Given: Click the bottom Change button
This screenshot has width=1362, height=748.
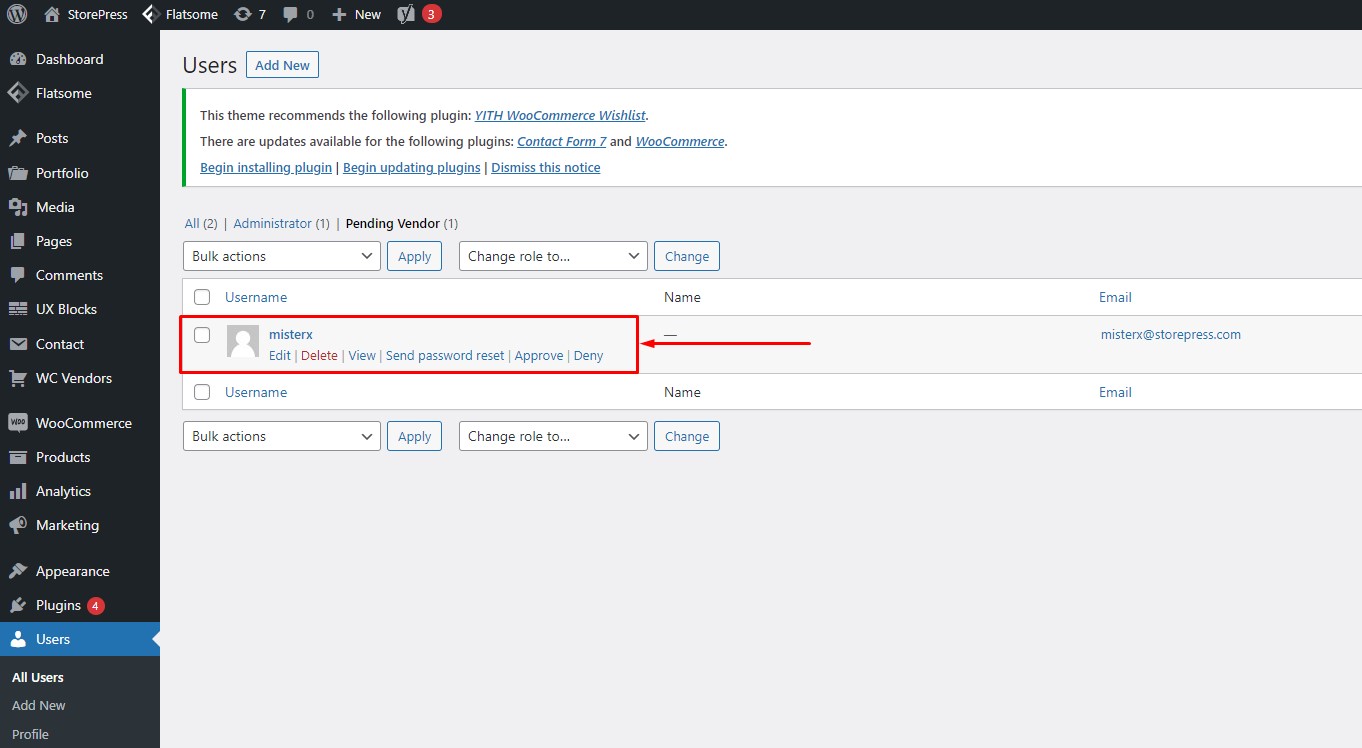Looking at the screenshot, I should tap(687, 436).
